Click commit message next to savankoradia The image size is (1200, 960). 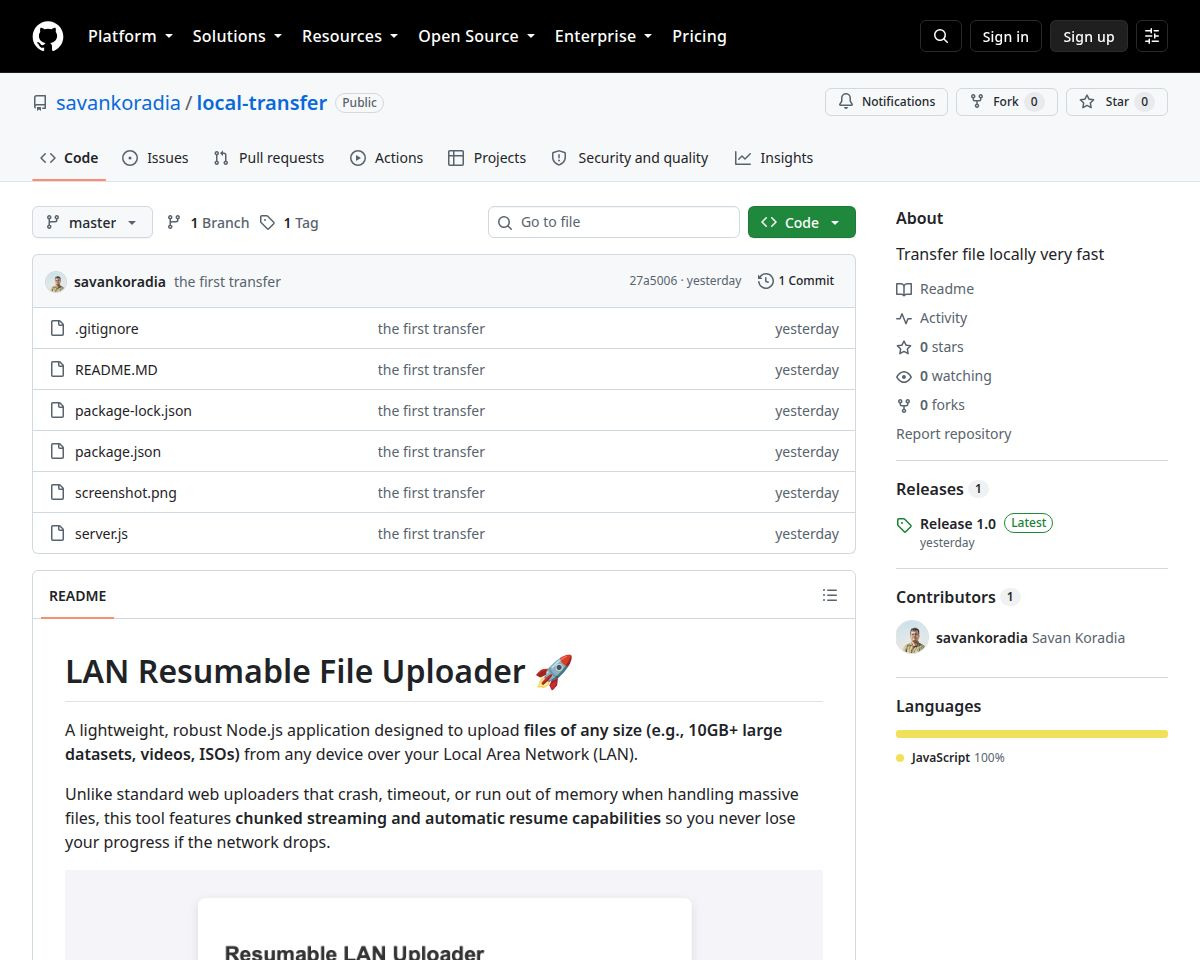pyautogui.click(x=227, y=282)
